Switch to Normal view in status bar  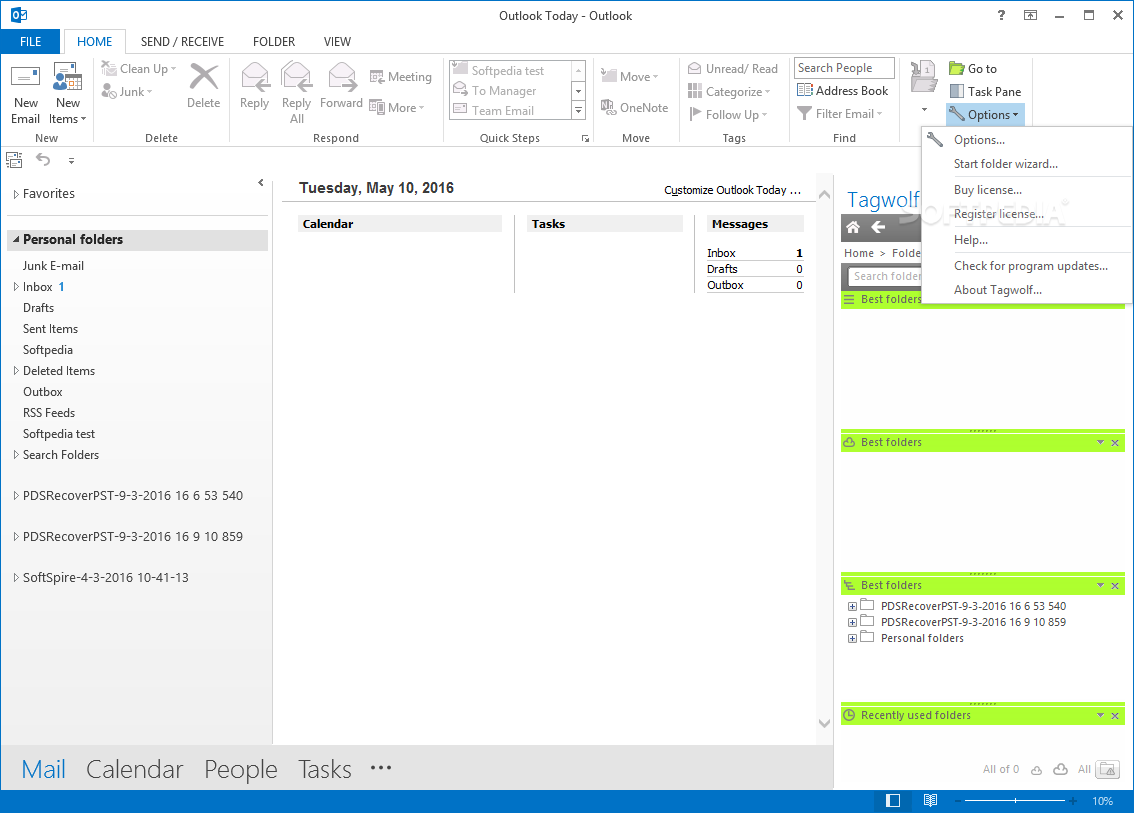point(893,801)
